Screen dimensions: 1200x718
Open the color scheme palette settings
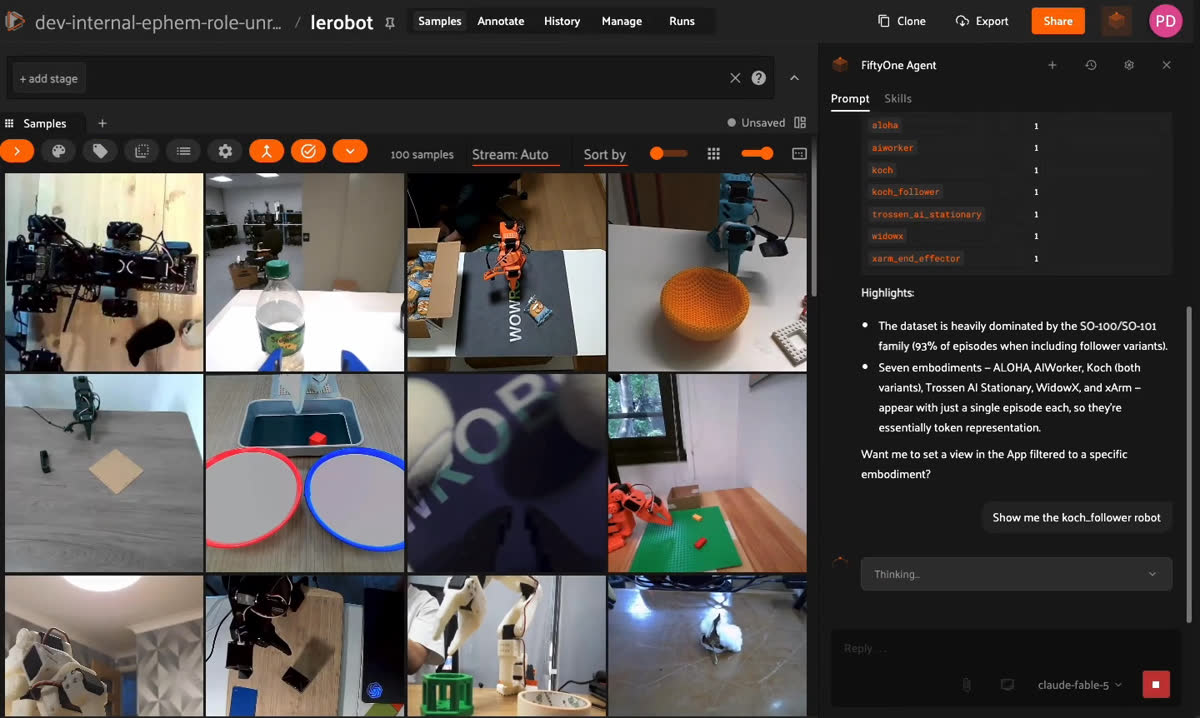(x=58, y=151)
